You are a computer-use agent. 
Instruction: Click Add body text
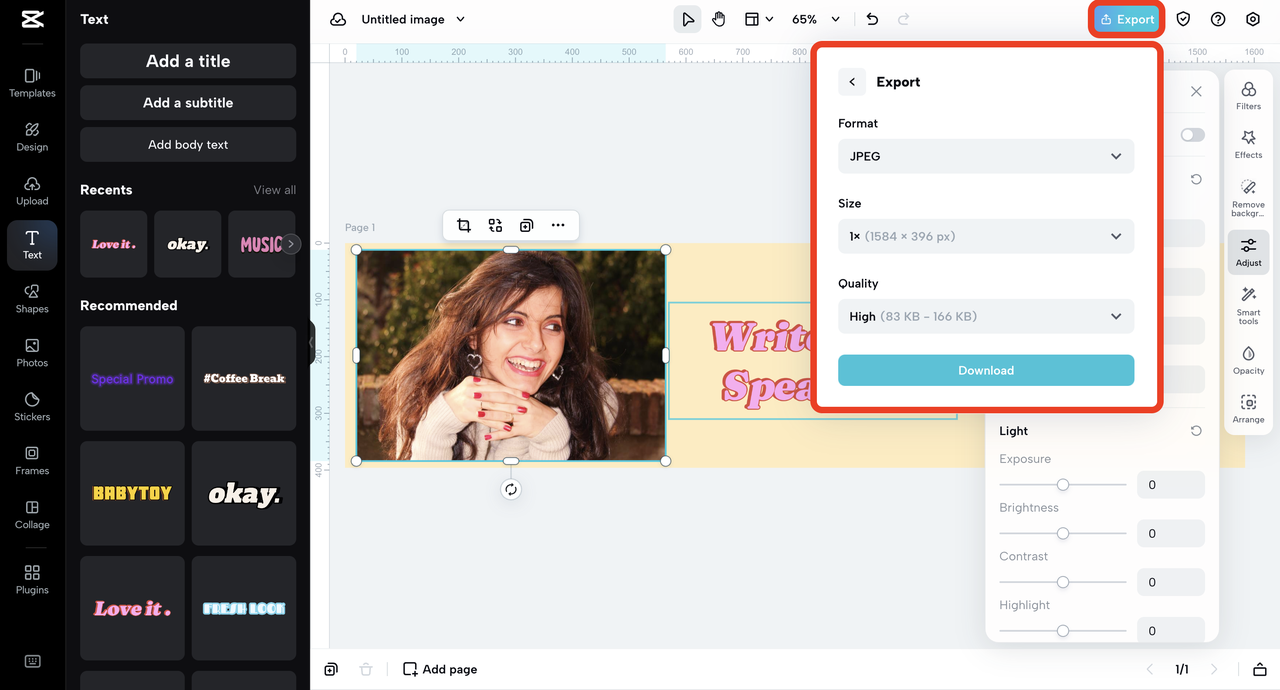click(188, 145)
